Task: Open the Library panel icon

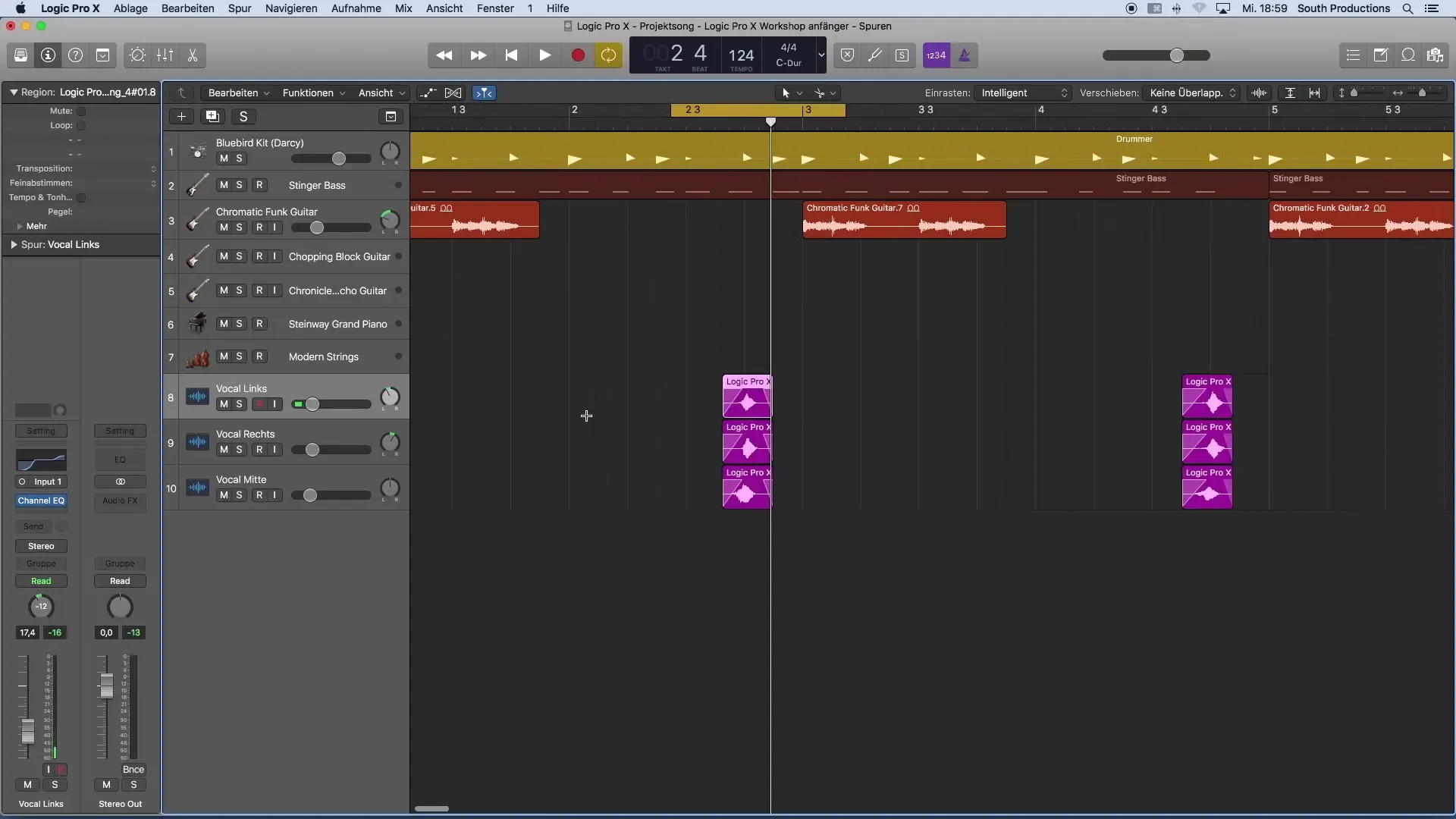Action: 20,55
